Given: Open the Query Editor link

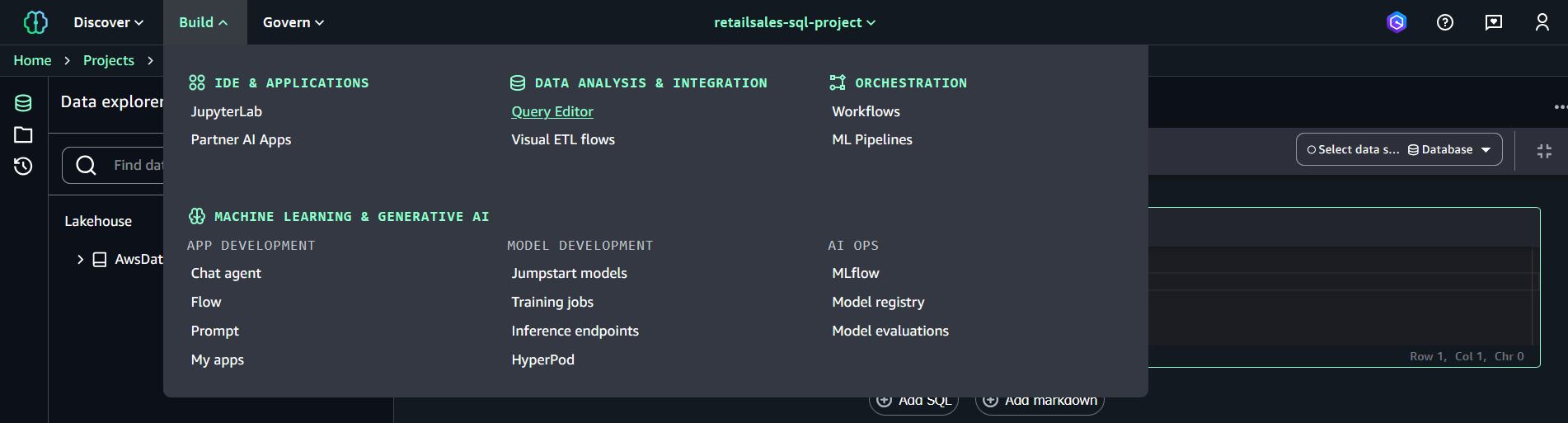Looking at the screenshot, I should tap(552, 111).
